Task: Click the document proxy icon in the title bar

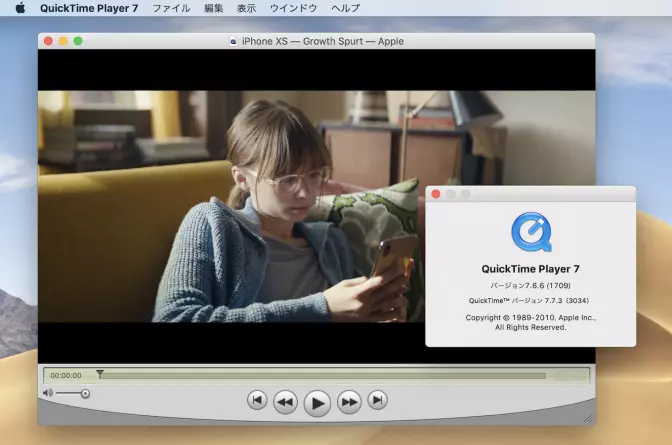Action: click(233, 41)
